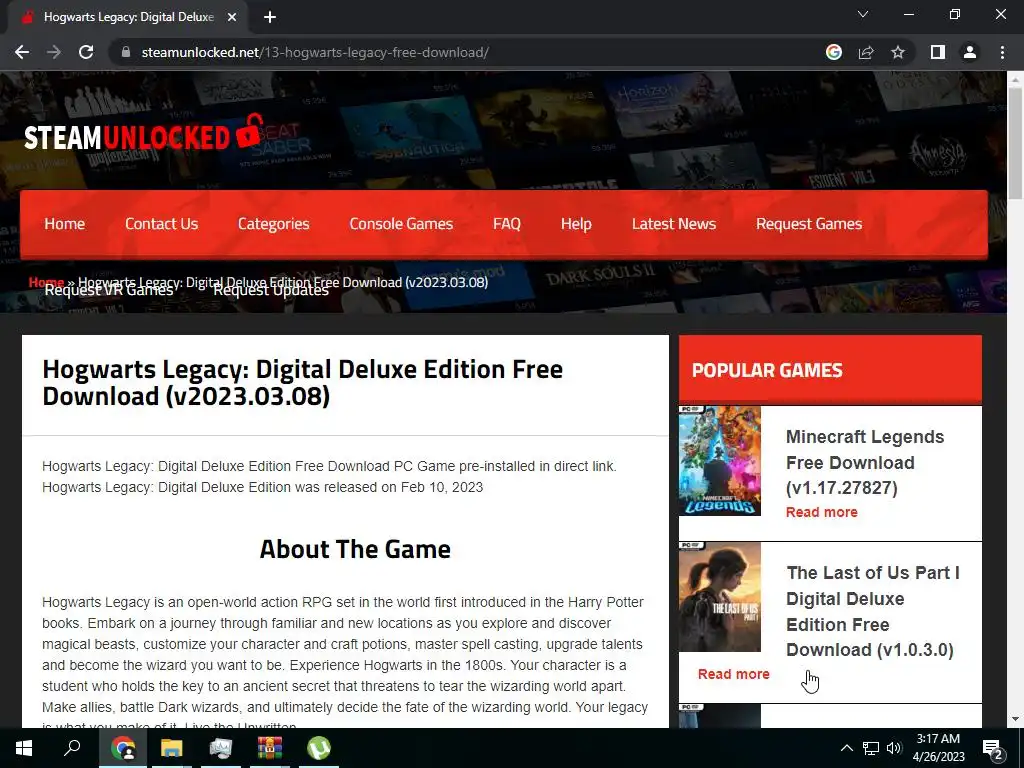Click Read more under The Last of Us
Screen dimensions: 1024x768
click(x=733, y=674)
